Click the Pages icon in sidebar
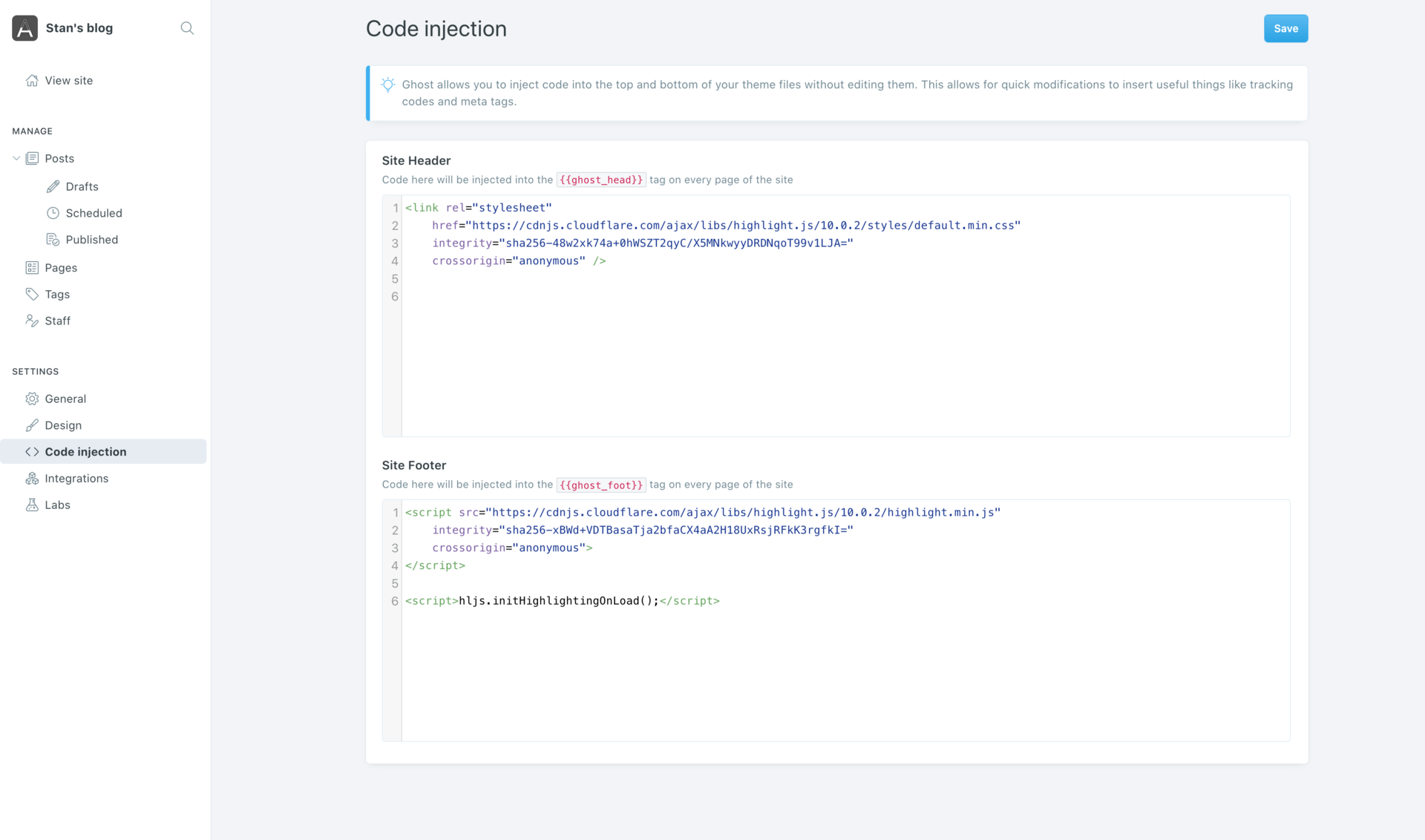This screenshot has width=1425, height=840. point(32,267)
